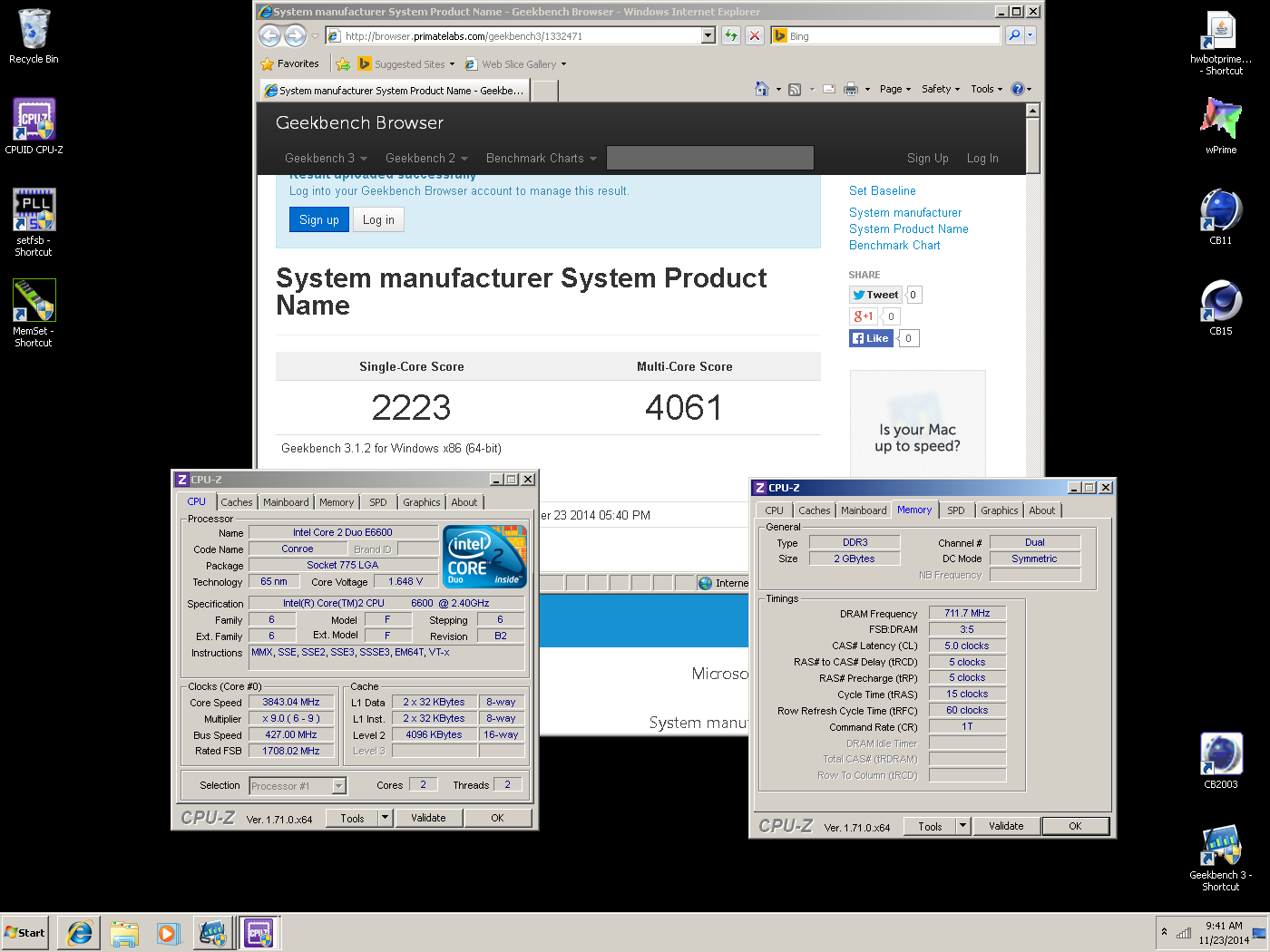Viewport: 1270px width, 952px height.
Task: Open the Tools menu in IE command bar
Action: (986, 89)
